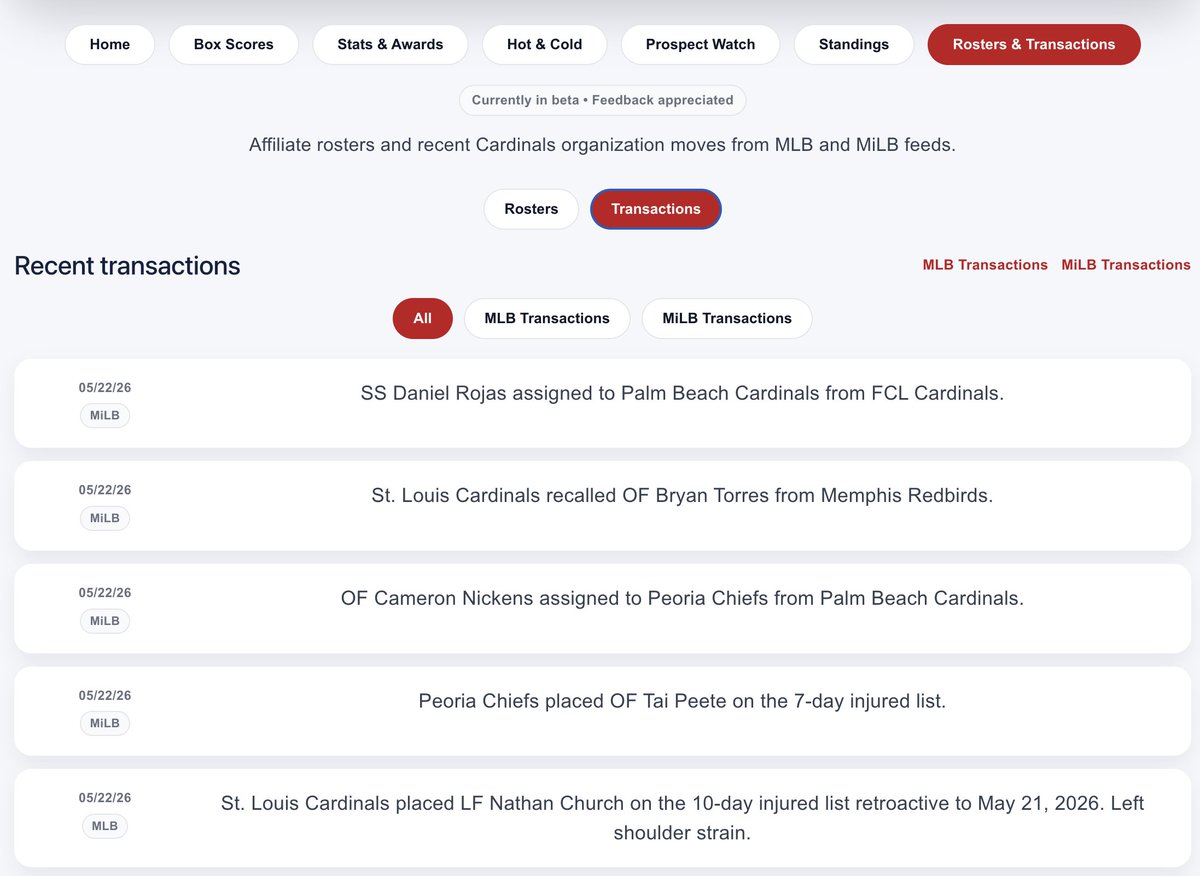Viewport: 1200px width, 876px height.
Task: View the Standings tab
Action: 854,45
